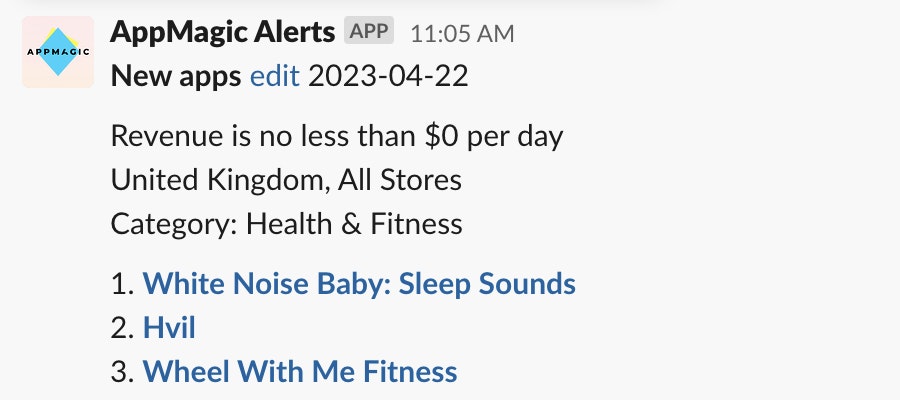The height and width of the screenshot is (412, 900).
Task: Click the Health & Fitness text
Action: coord(354,223)
